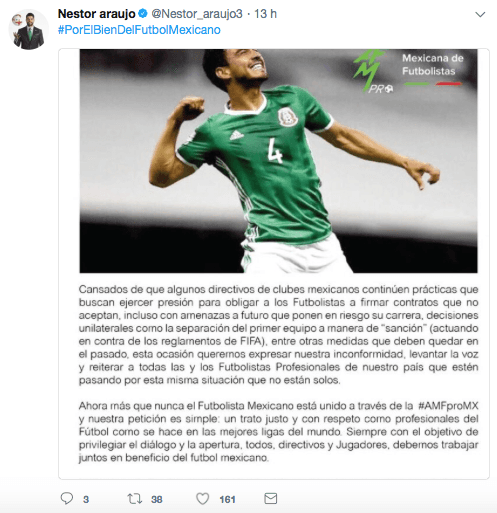Click the reply count 3
Image resolution: width=497 pixels, height=513 pixels.
coord(86,499)
